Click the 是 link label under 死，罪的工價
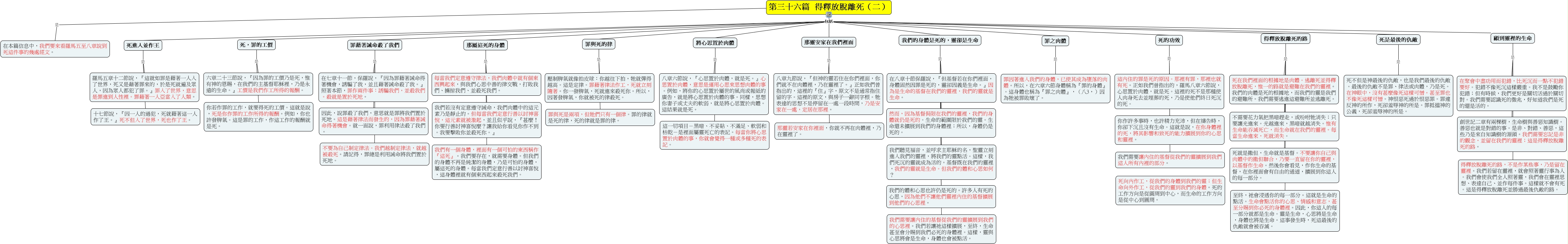The height and width of the screenshot is (244, 1568). [x=256, y=62]
